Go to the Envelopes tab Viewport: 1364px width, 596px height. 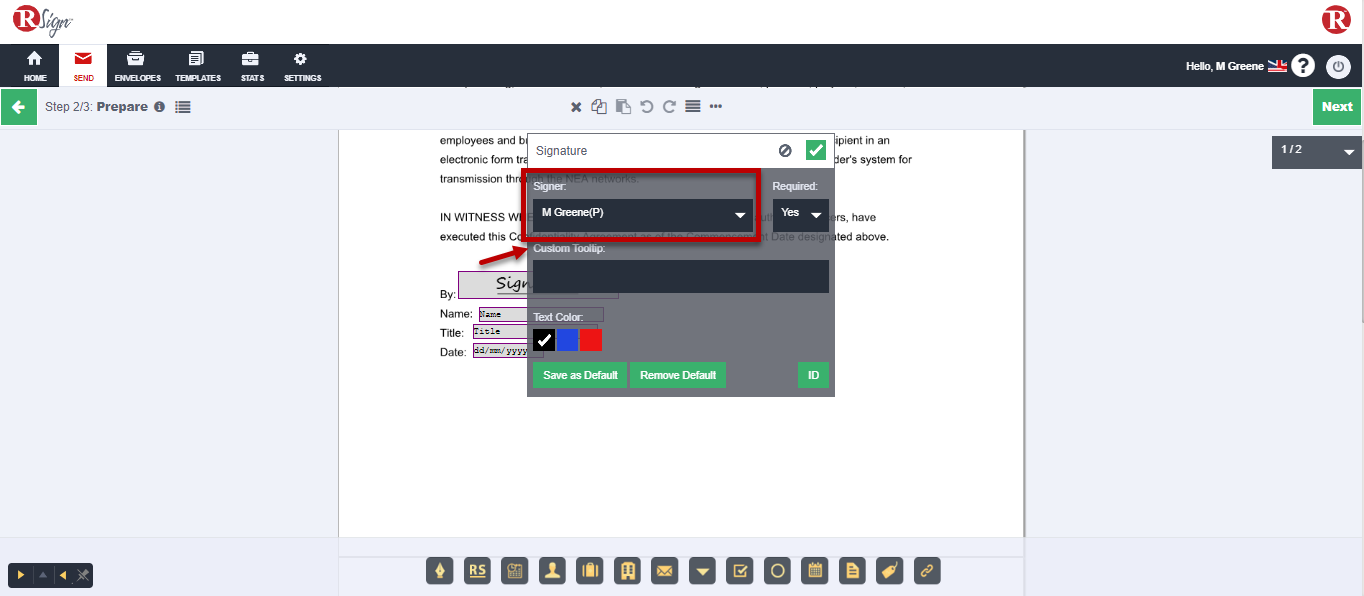(138, 66)
